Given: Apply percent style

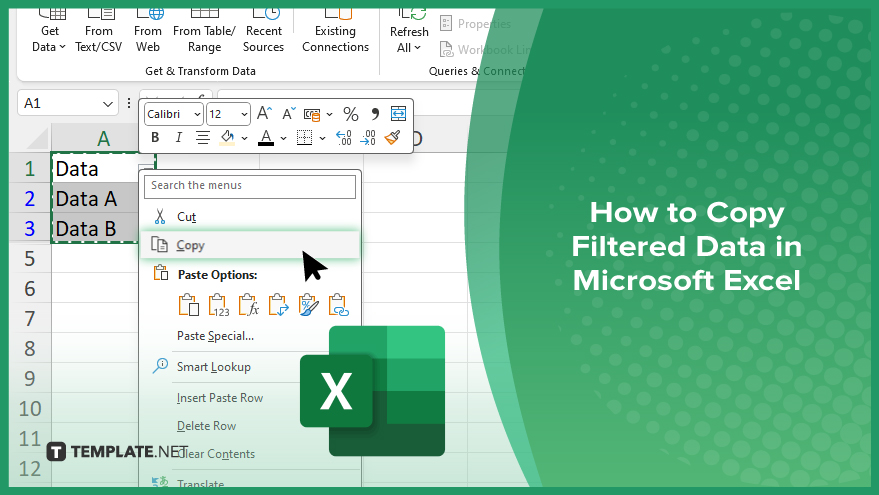Looking at the screenshot, I should (x=351, y=114).
